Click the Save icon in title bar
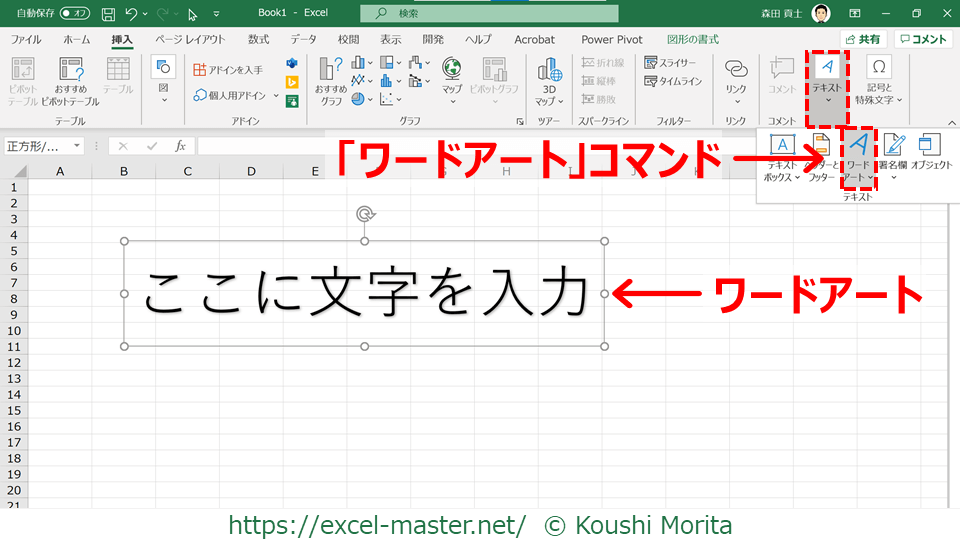The height and width of the screenshot is (540, 960). click(108, 14)
